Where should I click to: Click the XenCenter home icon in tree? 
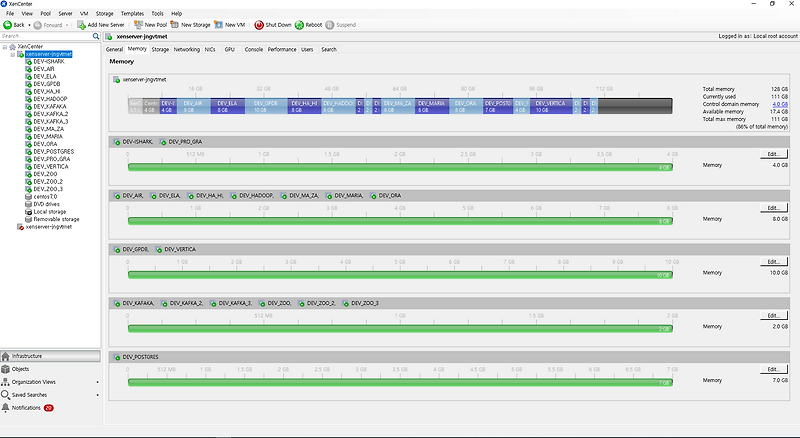tap(13, 46)
